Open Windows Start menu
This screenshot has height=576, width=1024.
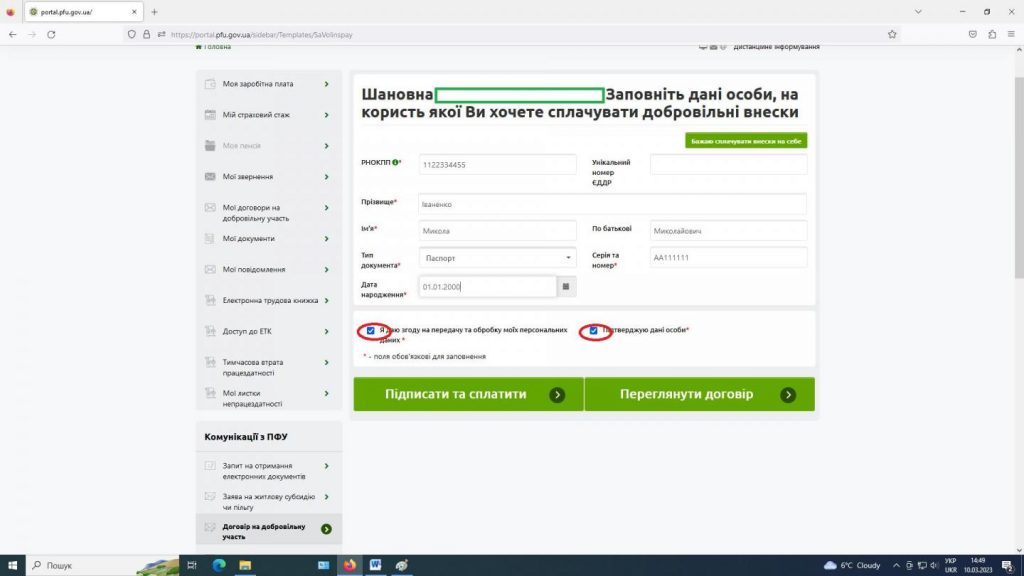pyautogui.click(x=12, y=565)
